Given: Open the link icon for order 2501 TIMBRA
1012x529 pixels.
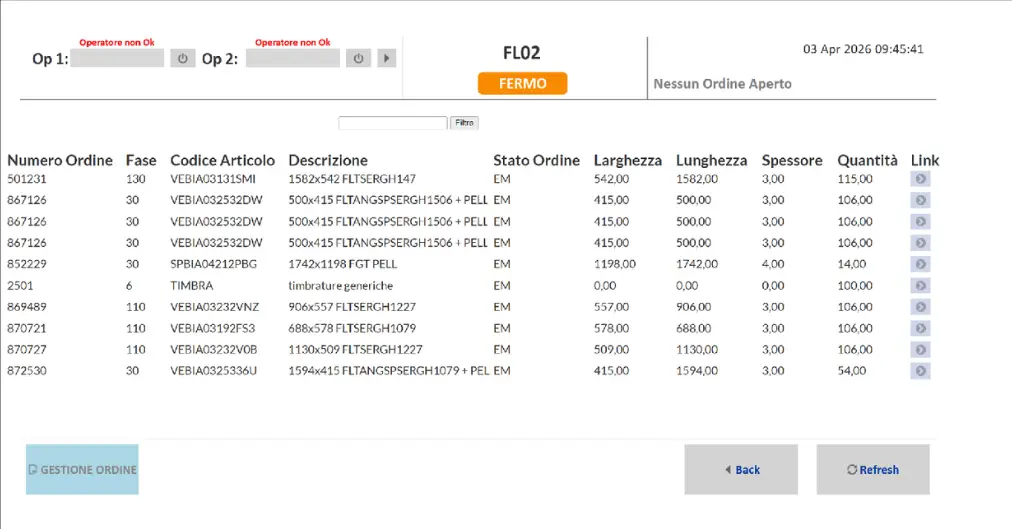Looking at the screenshot, I should [920, 285].
